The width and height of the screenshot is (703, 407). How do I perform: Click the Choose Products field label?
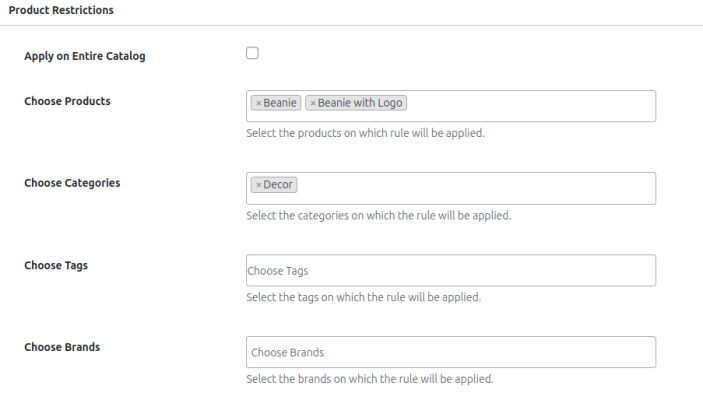[x=67, y=101]
